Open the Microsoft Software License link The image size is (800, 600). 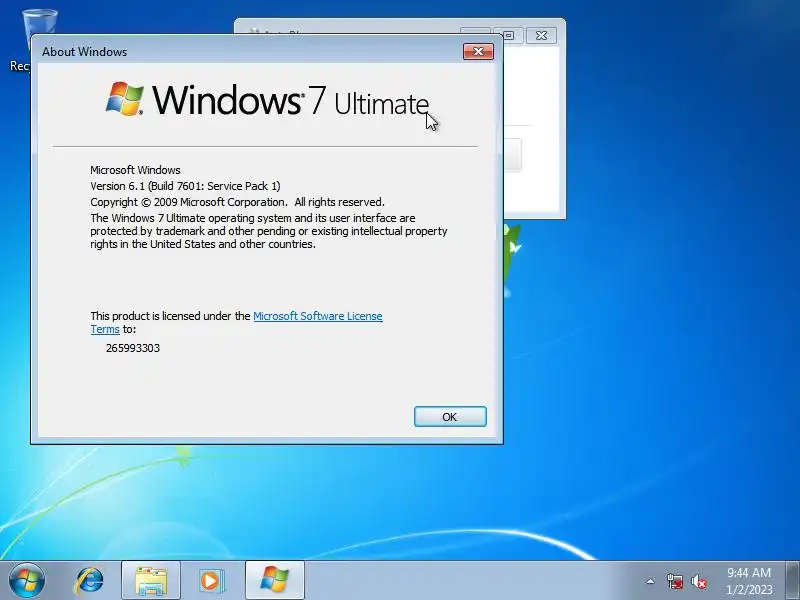317,316
